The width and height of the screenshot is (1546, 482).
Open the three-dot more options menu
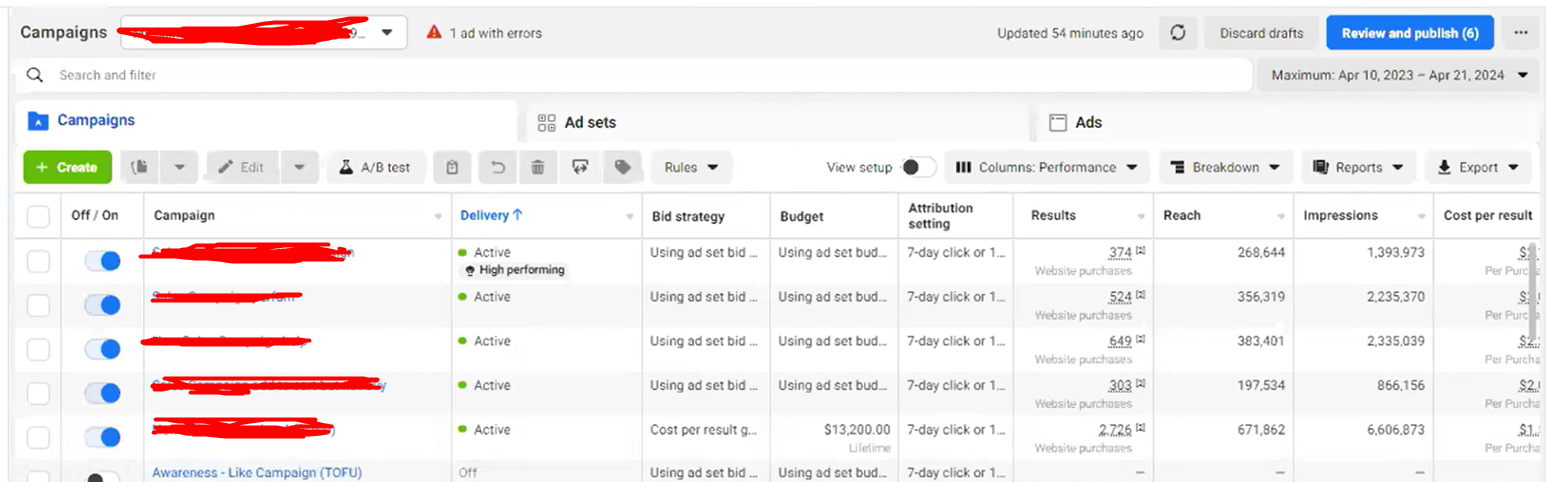point(1520,33)
